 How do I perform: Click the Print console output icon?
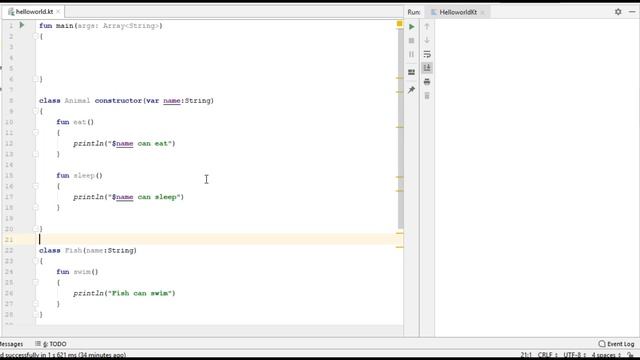[427, 82]
